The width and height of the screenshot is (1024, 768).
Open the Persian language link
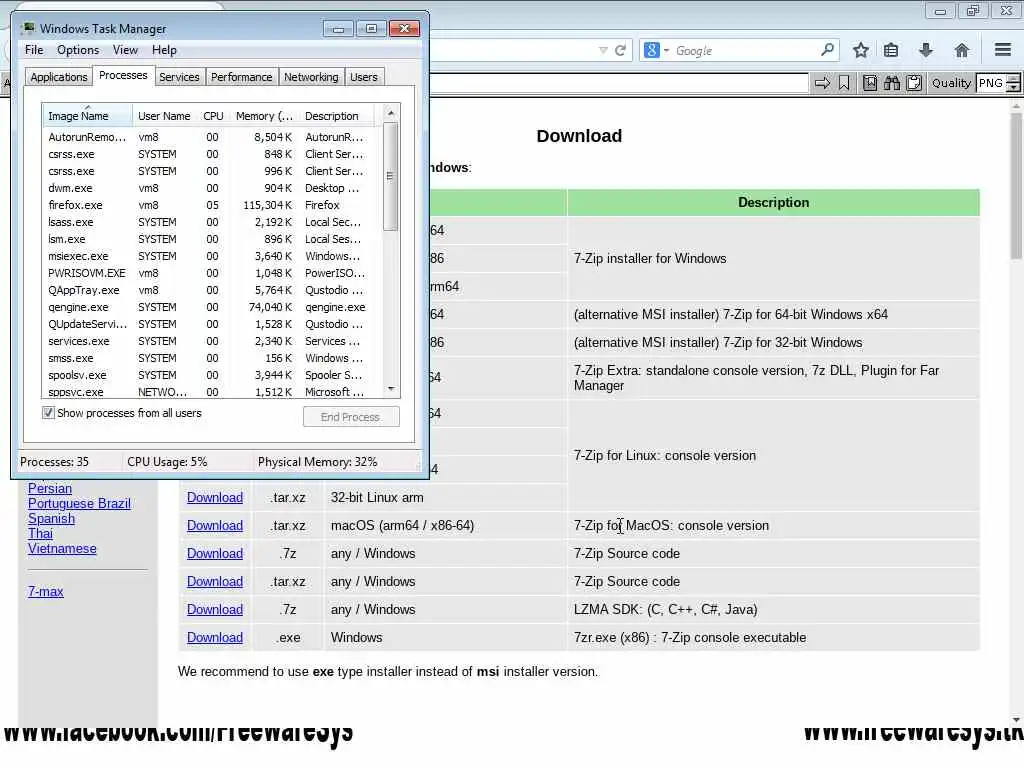tap(50, 488)
